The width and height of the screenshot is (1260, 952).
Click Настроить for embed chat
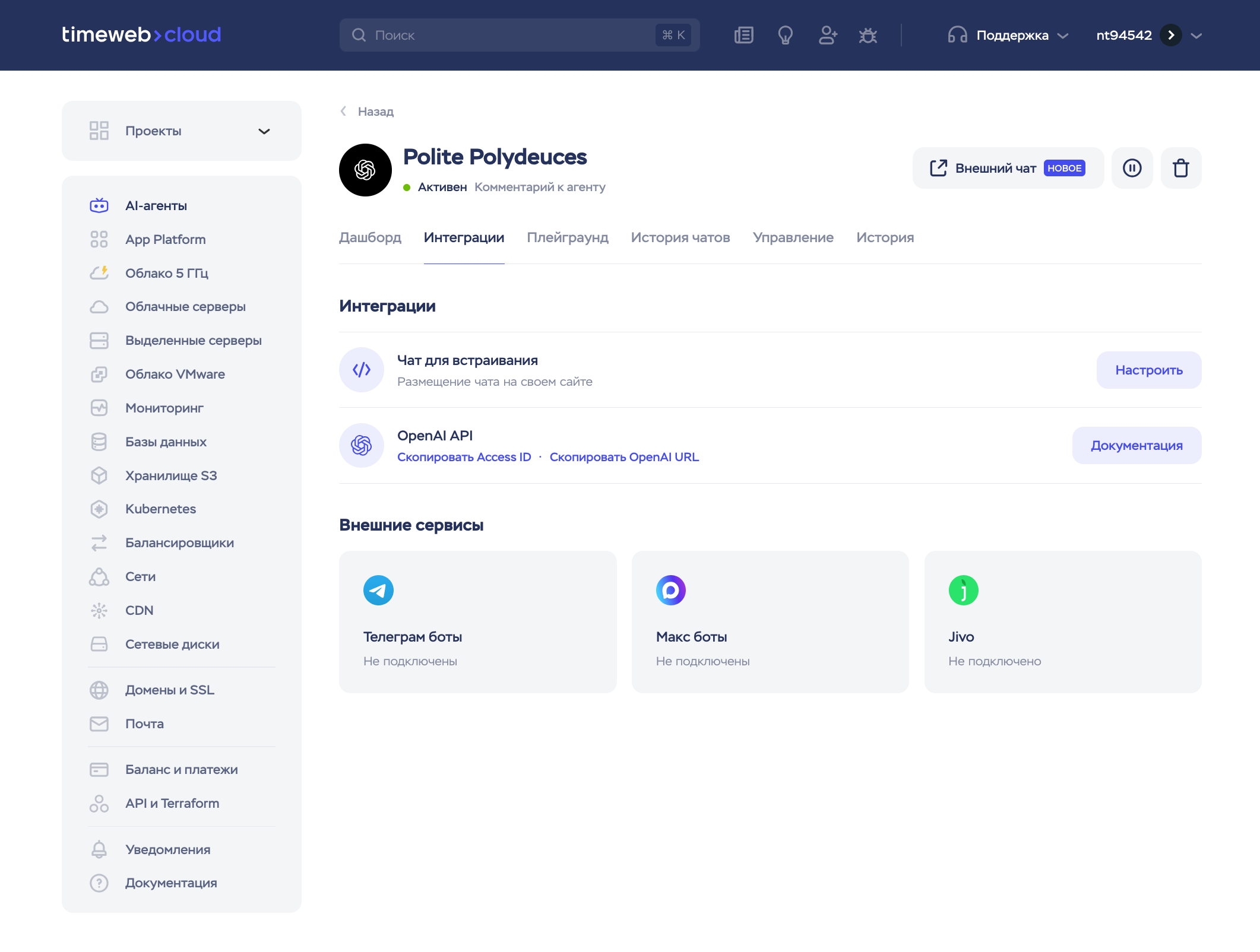[x=1148, y=370]
